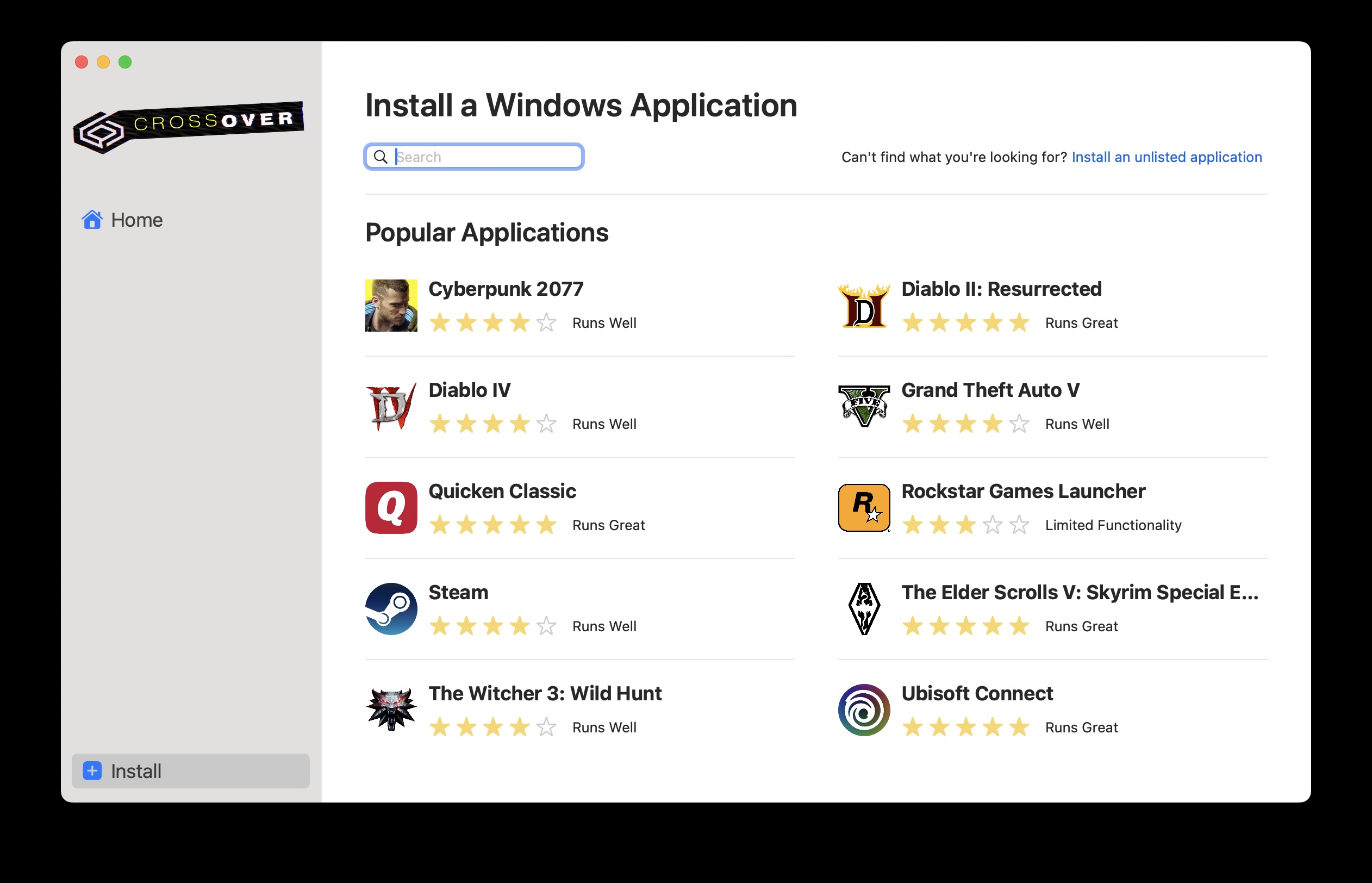The image size is (1372, 883).
Task: Minimize the window with yellow button
Action: pyautogui.click(x=103, y=62)
